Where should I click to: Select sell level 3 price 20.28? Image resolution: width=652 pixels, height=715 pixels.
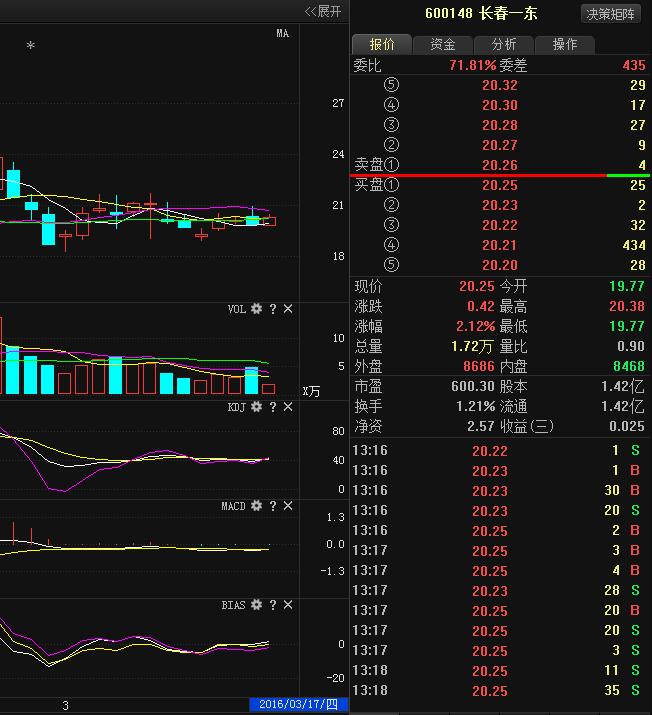click(x=500, y=125)
